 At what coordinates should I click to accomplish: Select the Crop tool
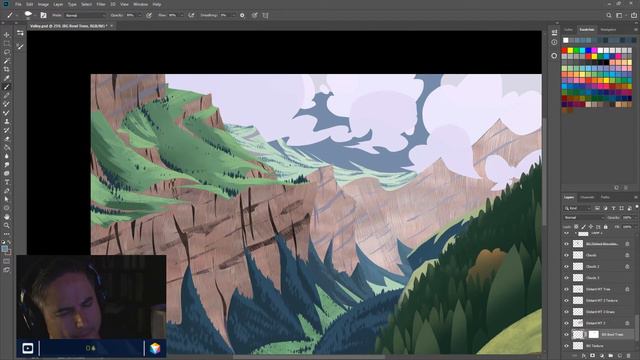(7, 69)
